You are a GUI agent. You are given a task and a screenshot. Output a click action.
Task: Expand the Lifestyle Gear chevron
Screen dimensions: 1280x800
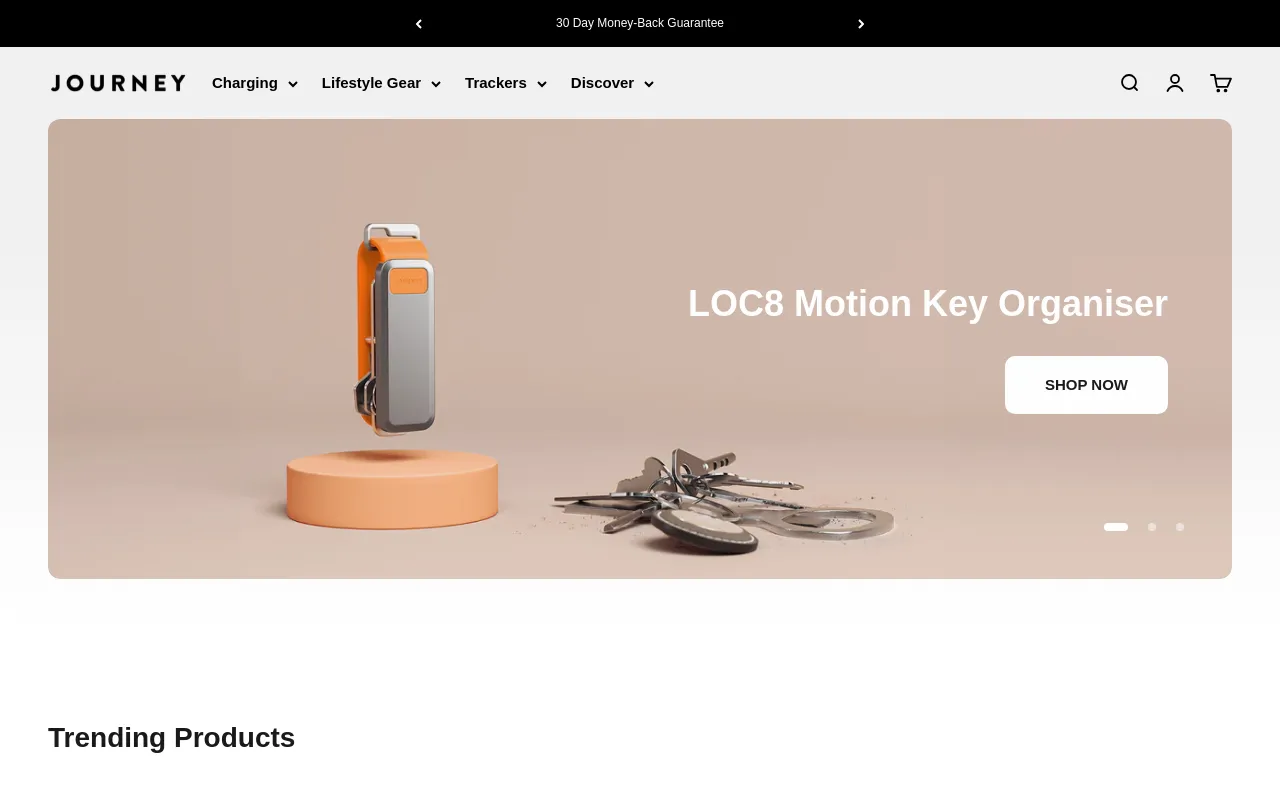pos(436,84)
